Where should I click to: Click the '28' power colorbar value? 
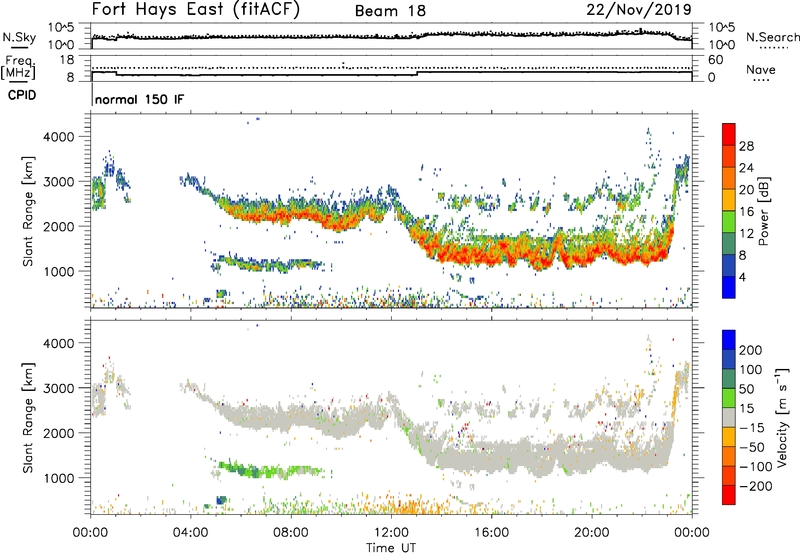click(x=746, y=146)
